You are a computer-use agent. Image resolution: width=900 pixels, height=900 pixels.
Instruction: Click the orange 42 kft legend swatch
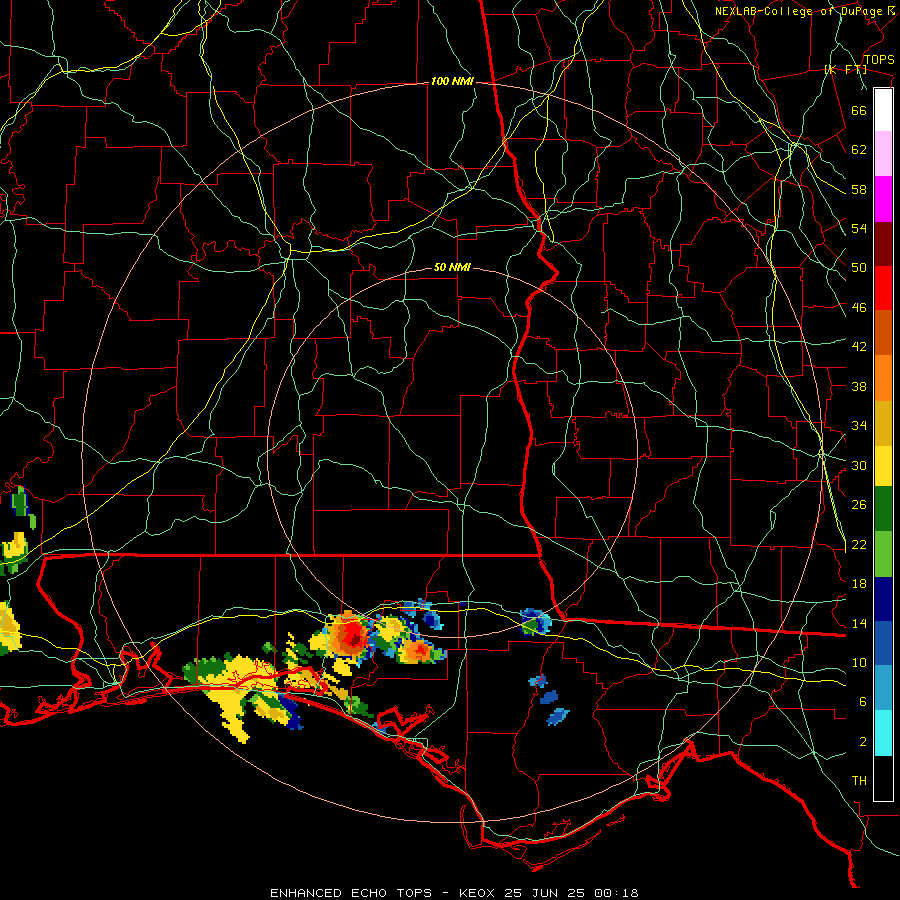tap(883, 378)
